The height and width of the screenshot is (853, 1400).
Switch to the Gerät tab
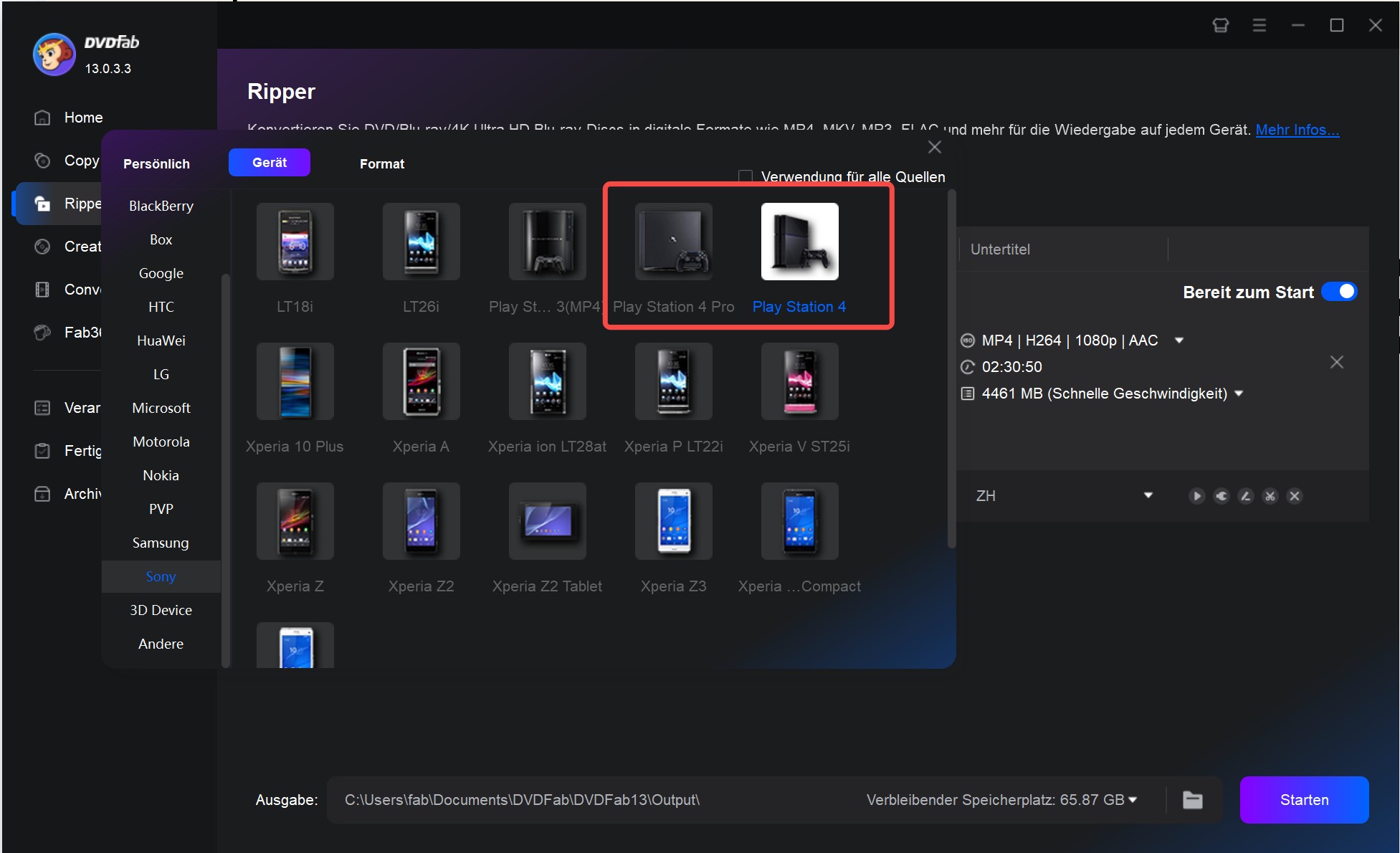[x=270, y=163]
